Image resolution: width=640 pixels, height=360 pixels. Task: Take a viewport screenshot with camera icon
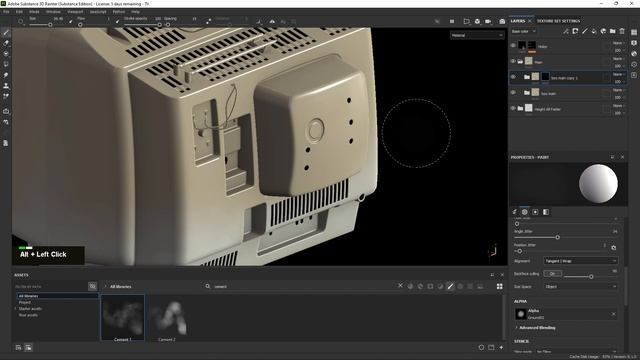tap(502, 21)
